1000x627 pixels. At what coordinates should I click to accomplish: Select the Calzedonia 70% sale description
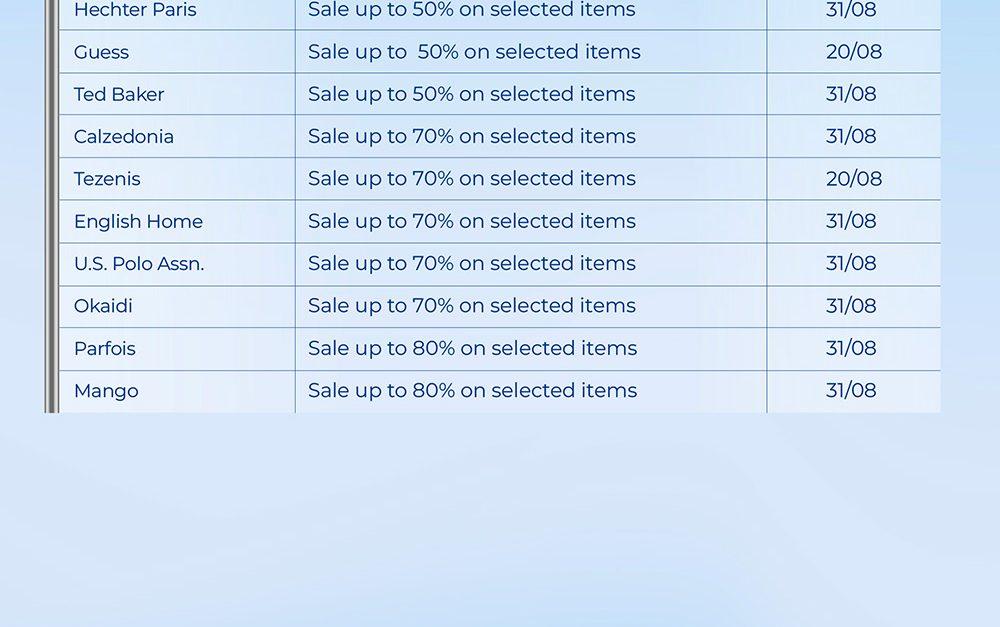471,137
